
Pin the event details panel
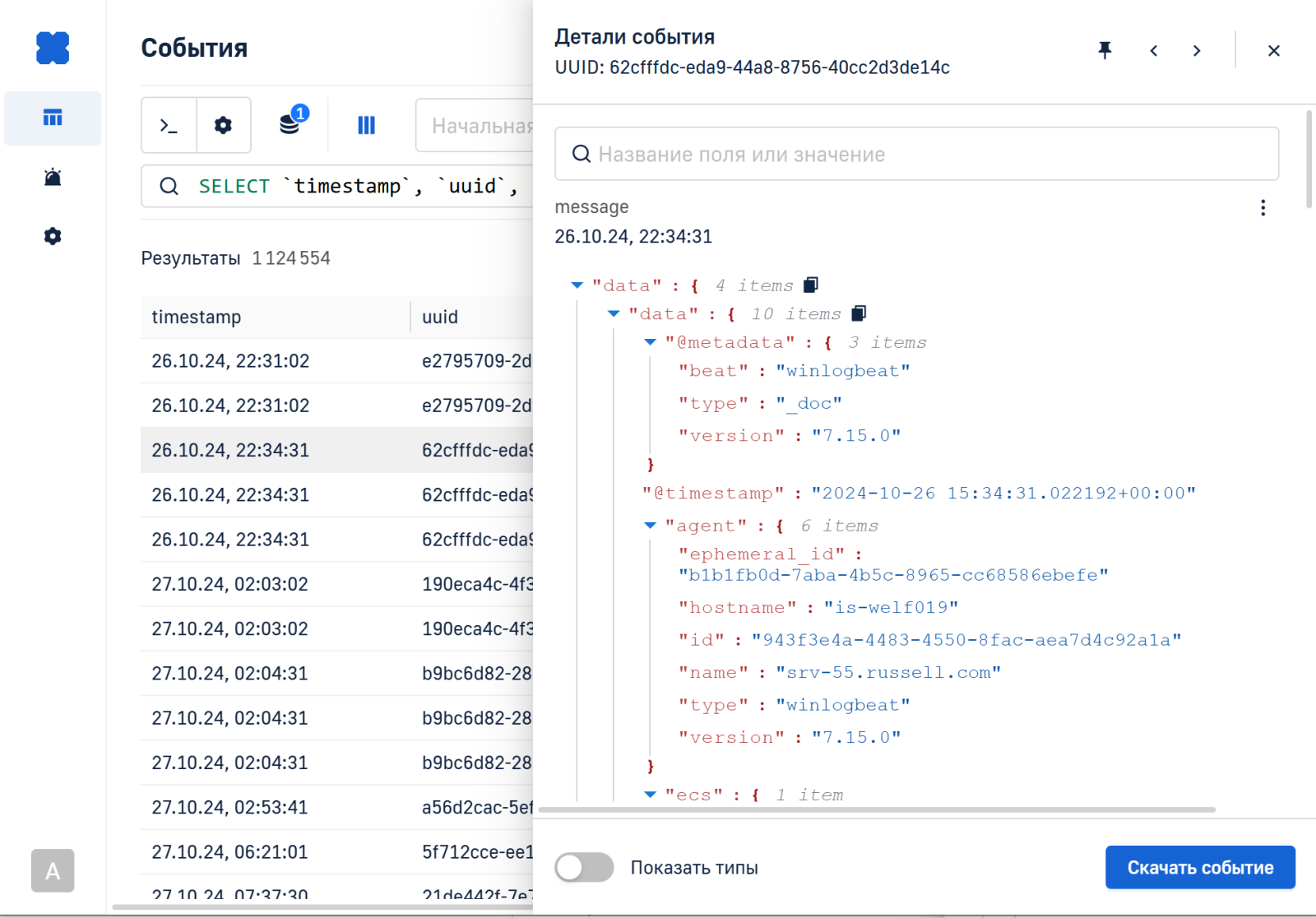coord(1105,51)
